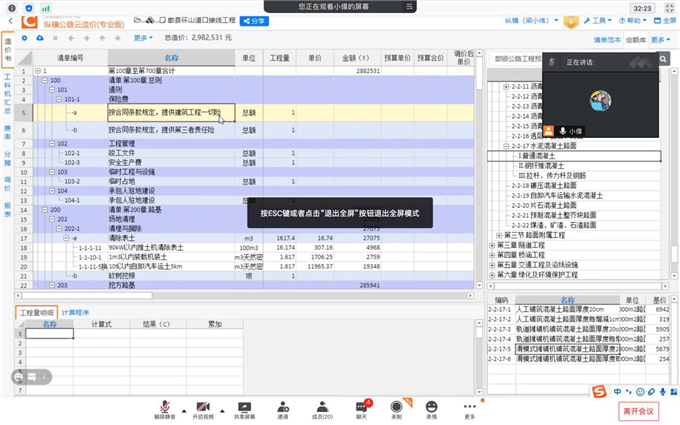Click first empty 名称 cell in 工程量明细

click(x=49, y=333)
